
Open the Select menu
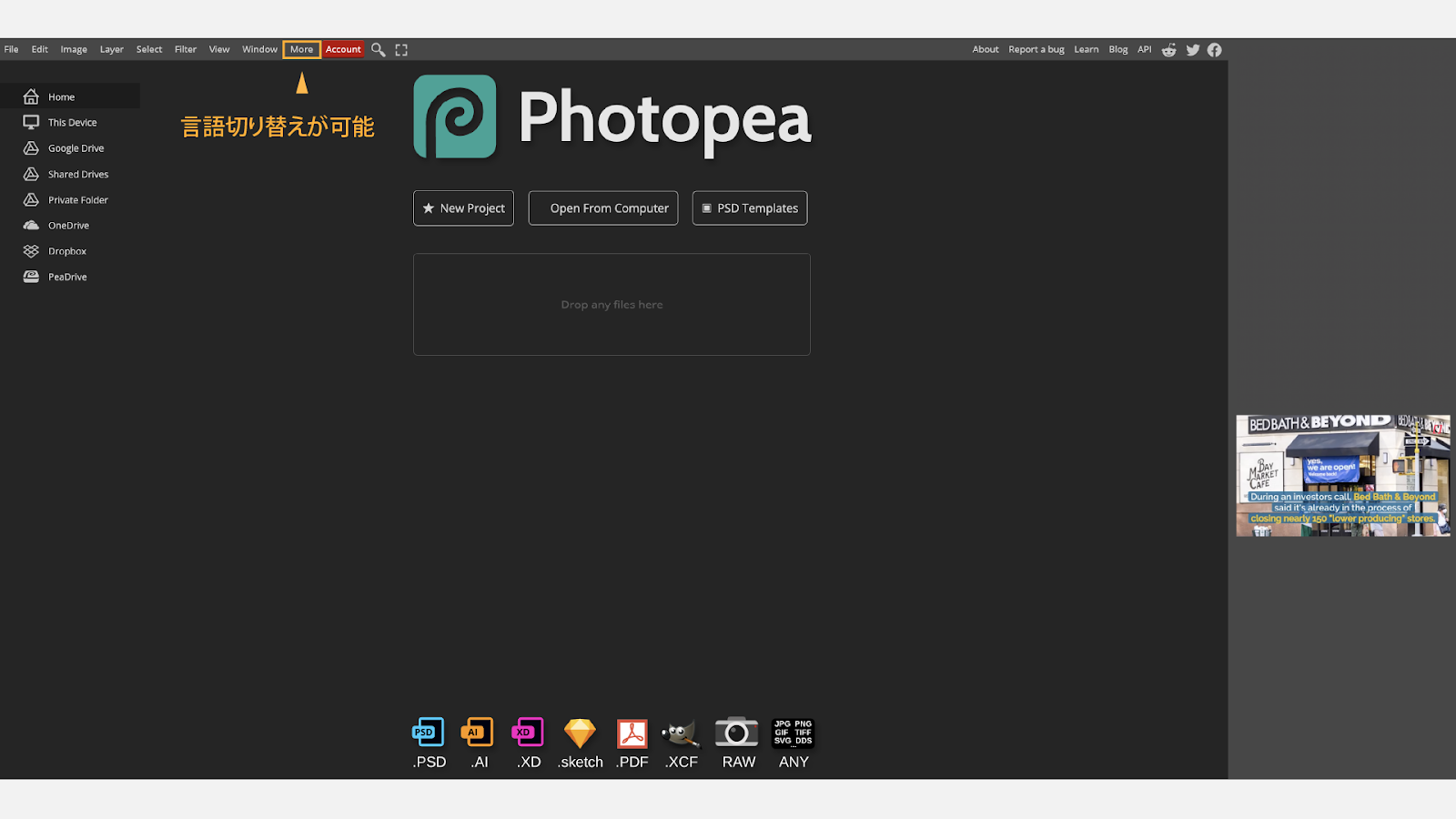point(149,50)
